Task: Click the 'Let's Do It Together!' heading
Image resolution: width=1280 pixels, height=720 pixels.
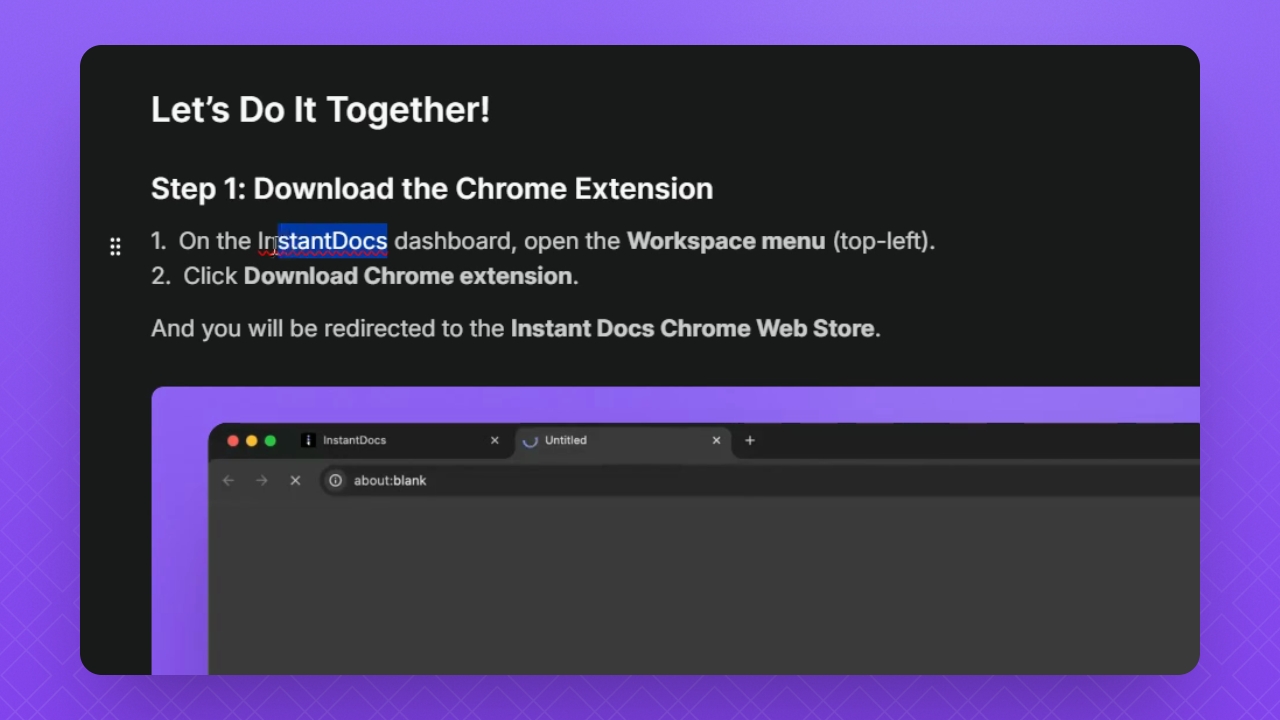Action: click(320, 109)
